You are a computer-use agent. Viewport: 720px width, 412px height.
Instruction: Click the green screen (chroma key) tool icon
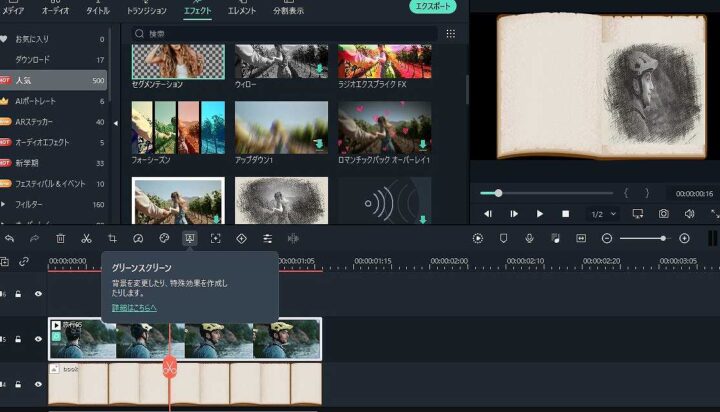(189, 238)
